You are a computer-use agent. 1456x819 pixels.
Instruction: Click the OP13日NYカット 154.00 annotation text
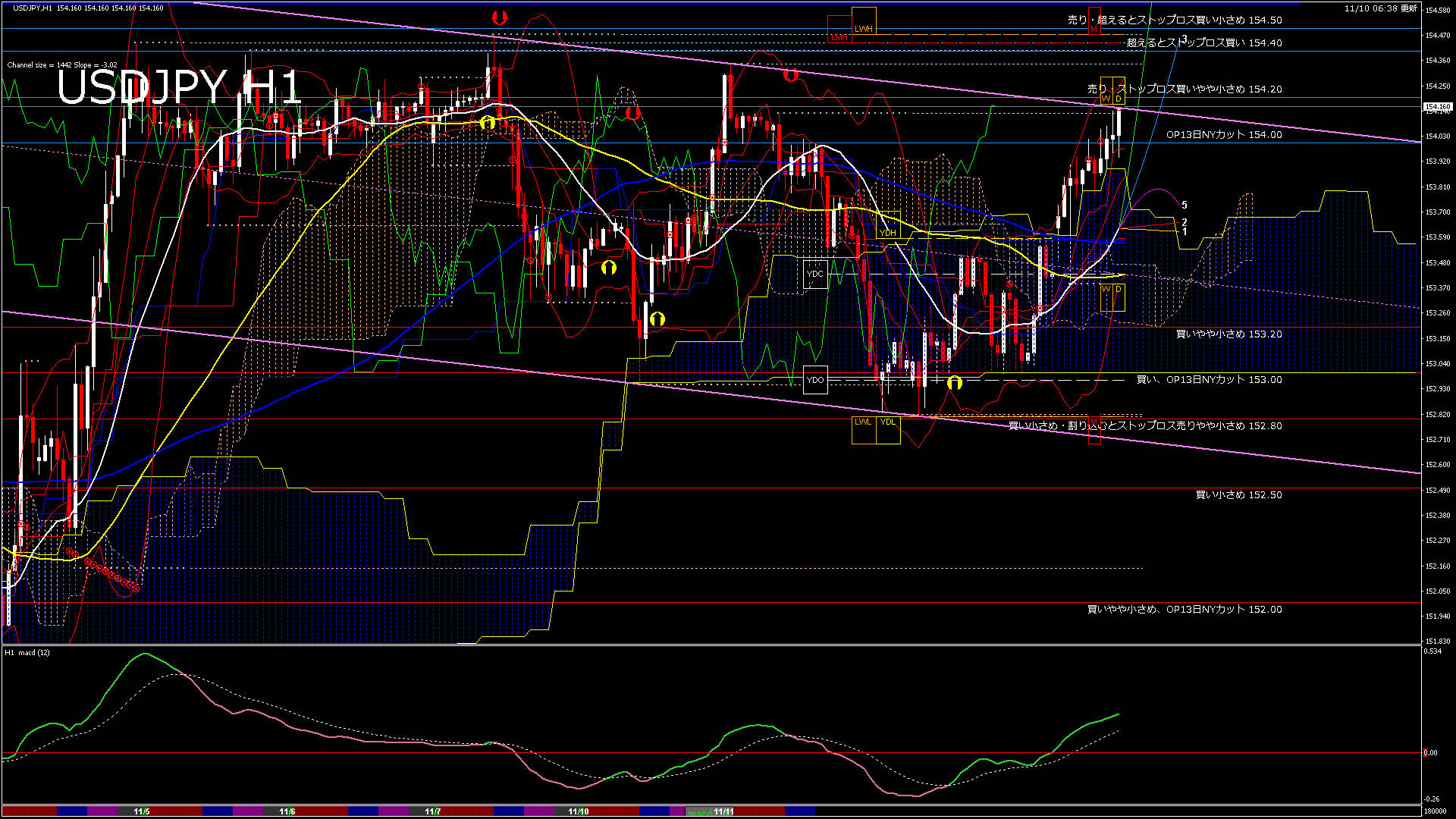[1226, 136]
